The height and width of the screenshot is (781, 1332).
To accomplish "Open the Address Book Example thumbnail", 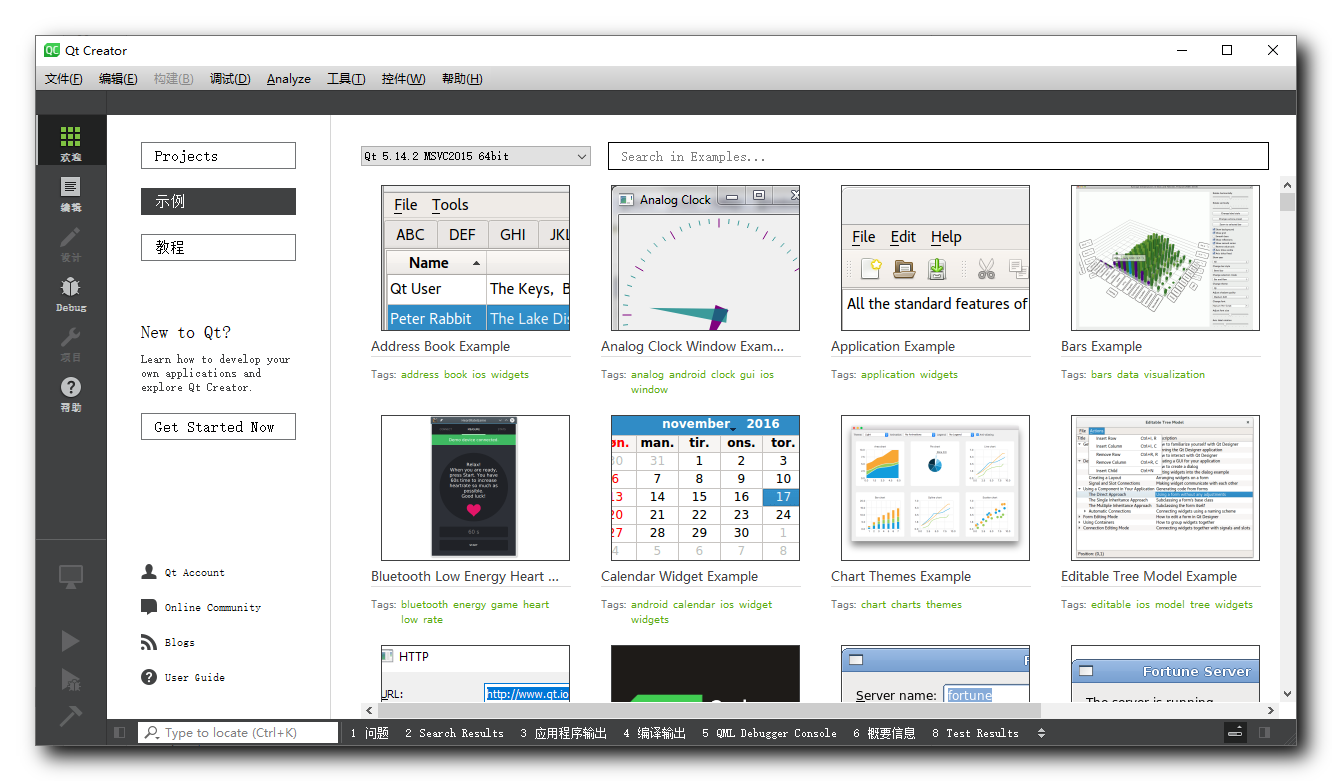I will (475, 258).
